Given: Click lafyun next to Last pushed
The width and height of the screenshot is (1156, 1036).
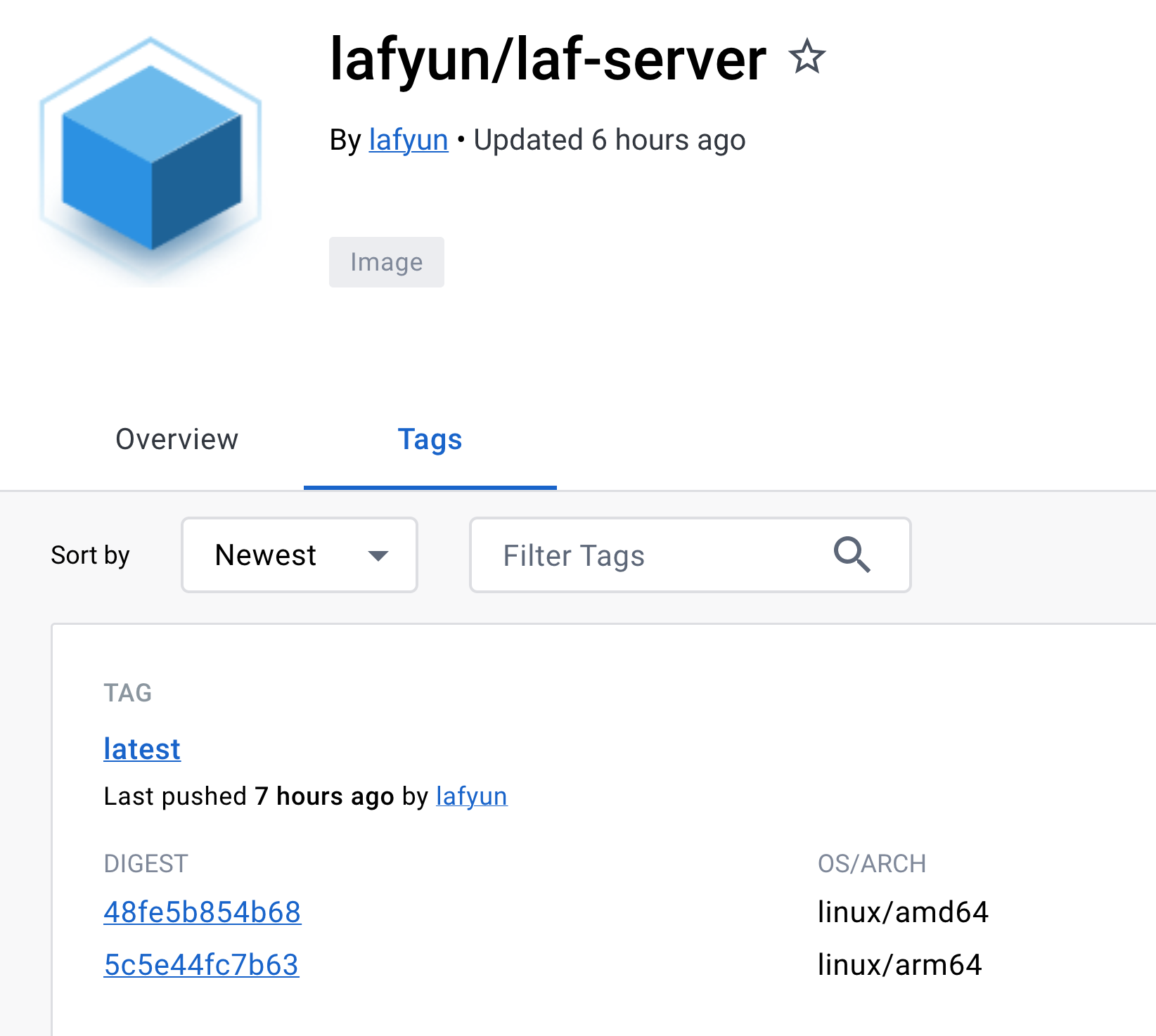Looking at the screenshot, I should [x=471, y=796].
